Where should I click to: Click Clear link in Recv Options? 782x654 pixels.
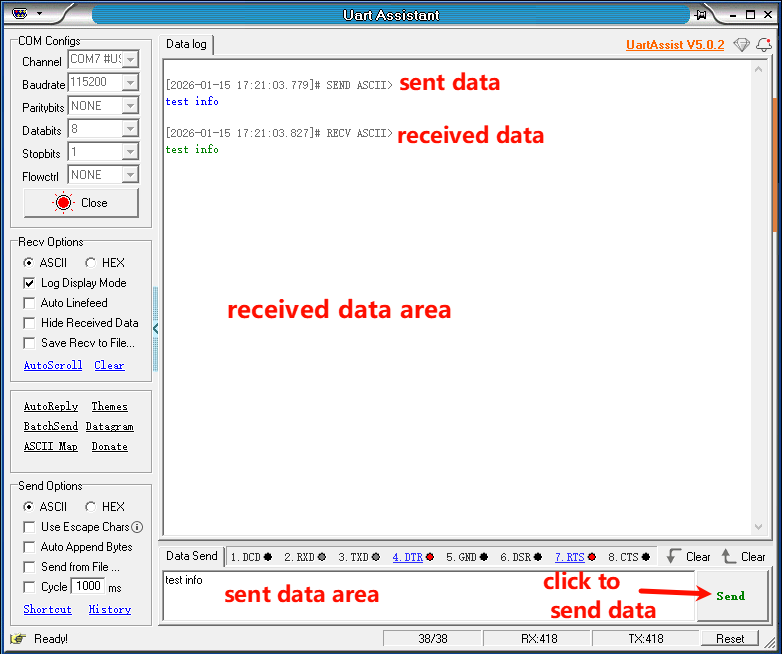(109, 365)
